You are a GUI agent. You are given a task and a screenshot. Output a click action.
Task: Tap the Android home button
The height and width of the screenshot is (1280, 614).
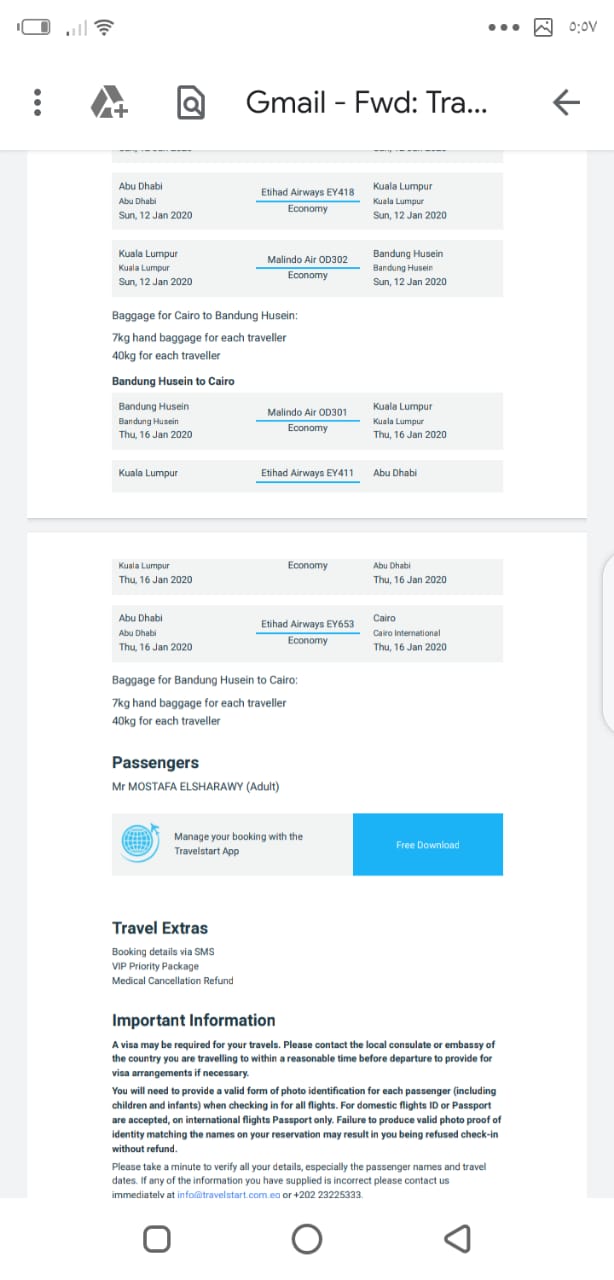coord(307,1239)
